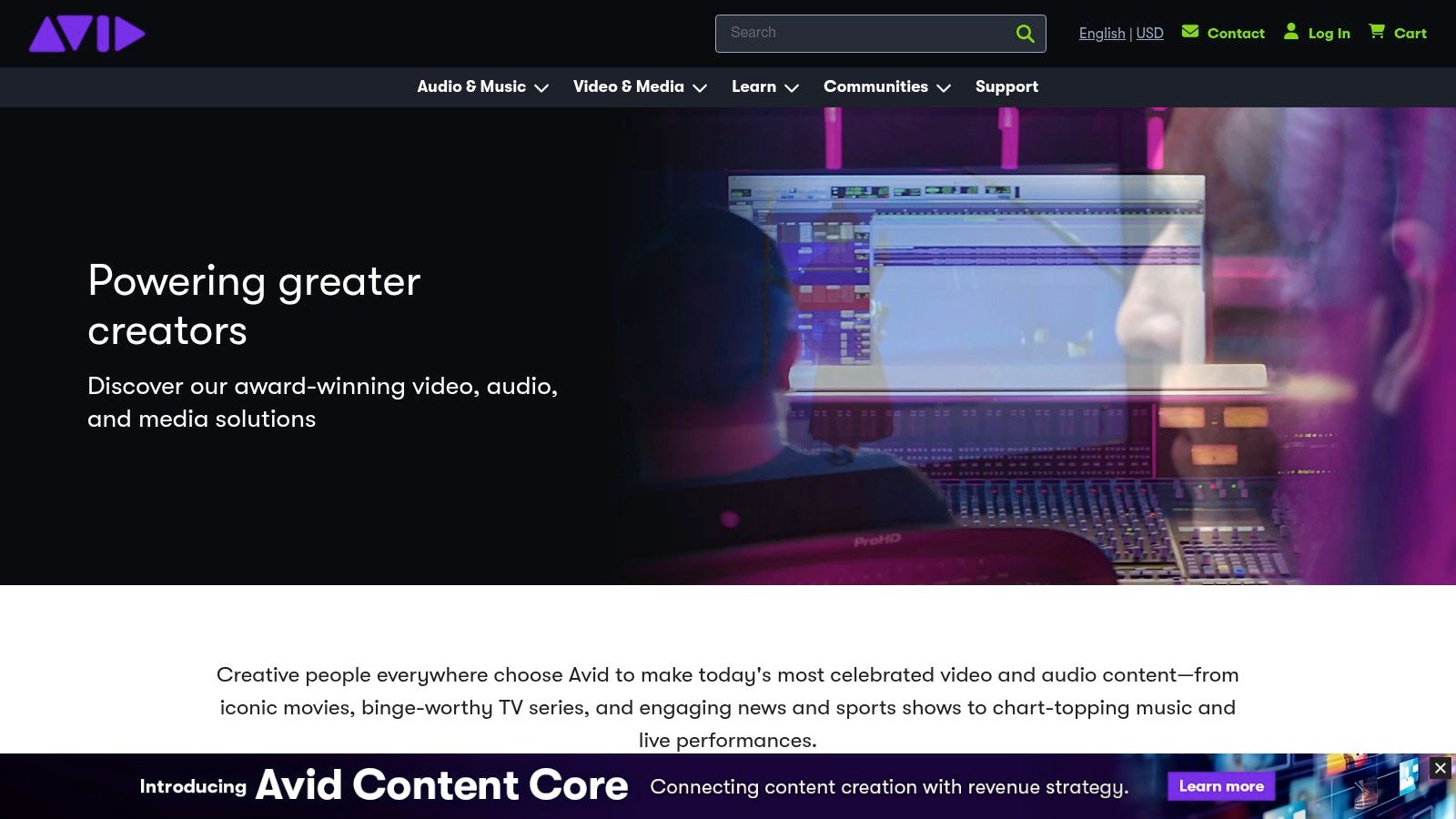Click the Log In link
This screenshot has height=819, width=1456.
(x=1330, y=33)
